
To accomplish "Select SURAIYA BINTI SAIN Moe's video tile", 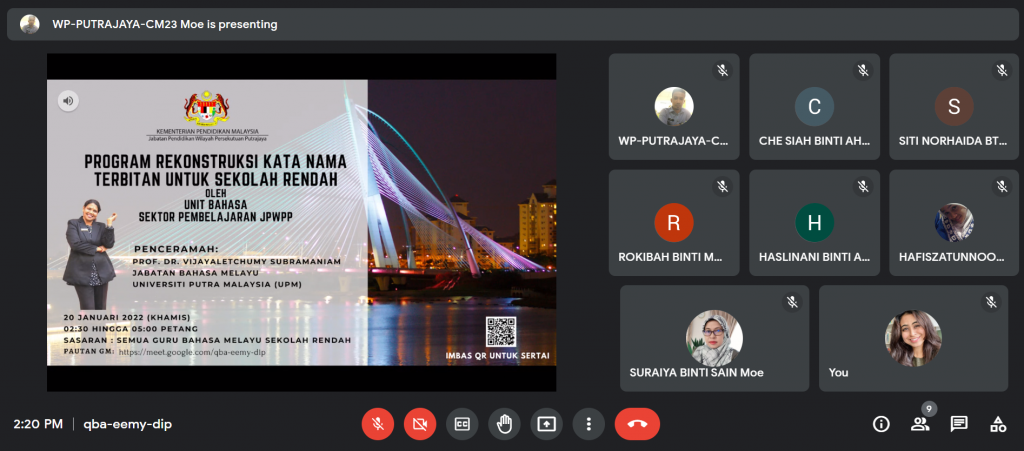I will click(x=714, y=338).
